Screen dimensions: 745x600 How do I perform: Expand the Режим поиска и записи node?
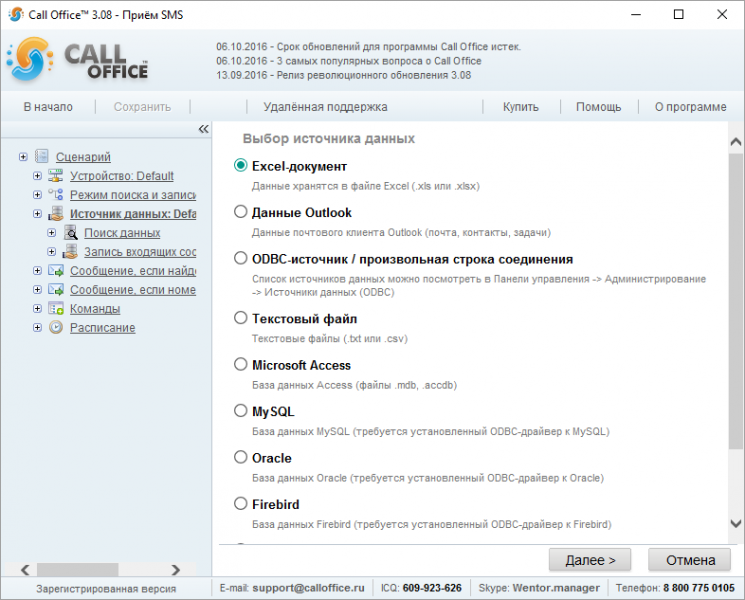37,194
